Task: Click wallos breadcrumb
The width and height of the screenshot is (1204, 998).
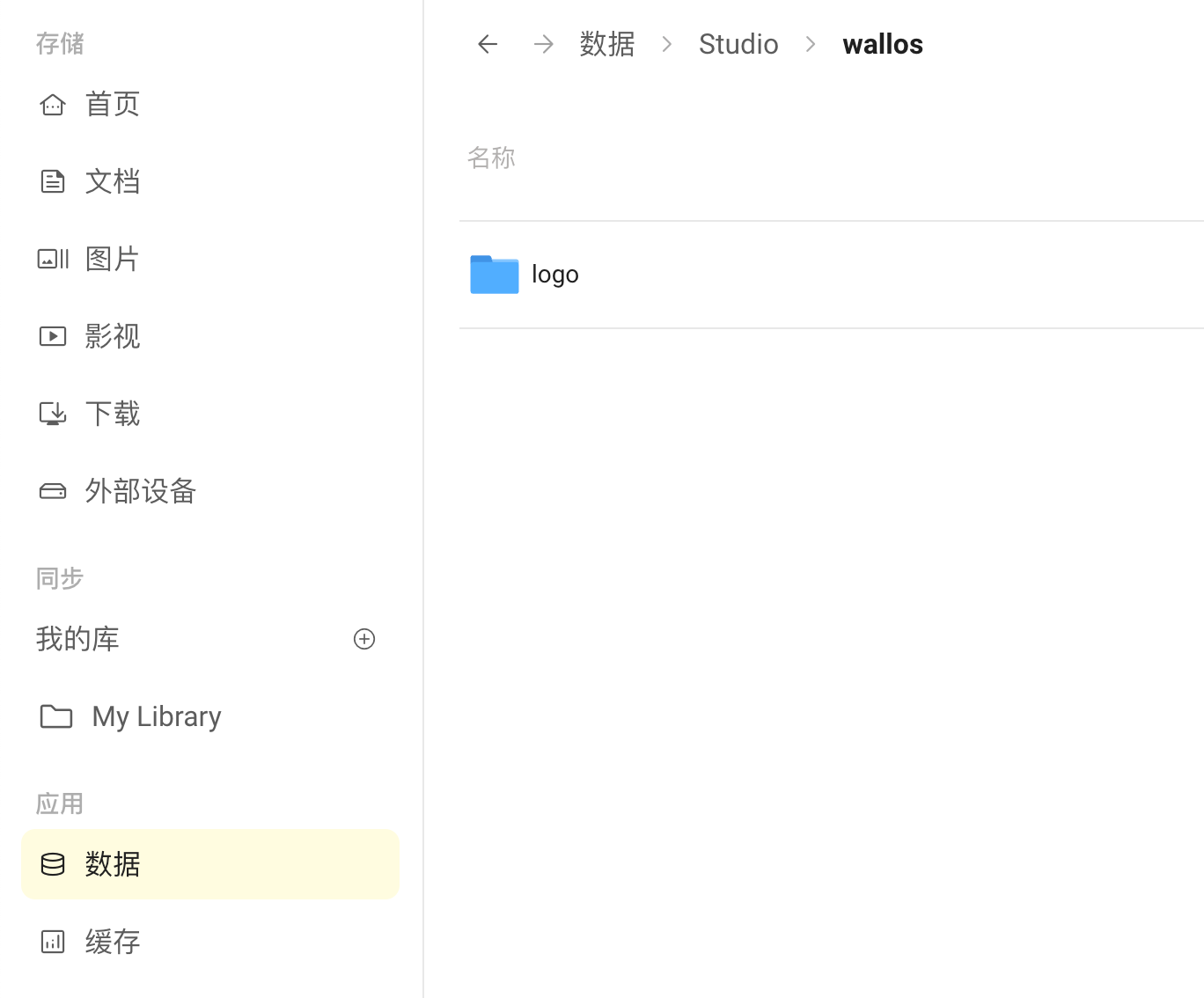Action: pyautogui.click(x=883, y=44)
